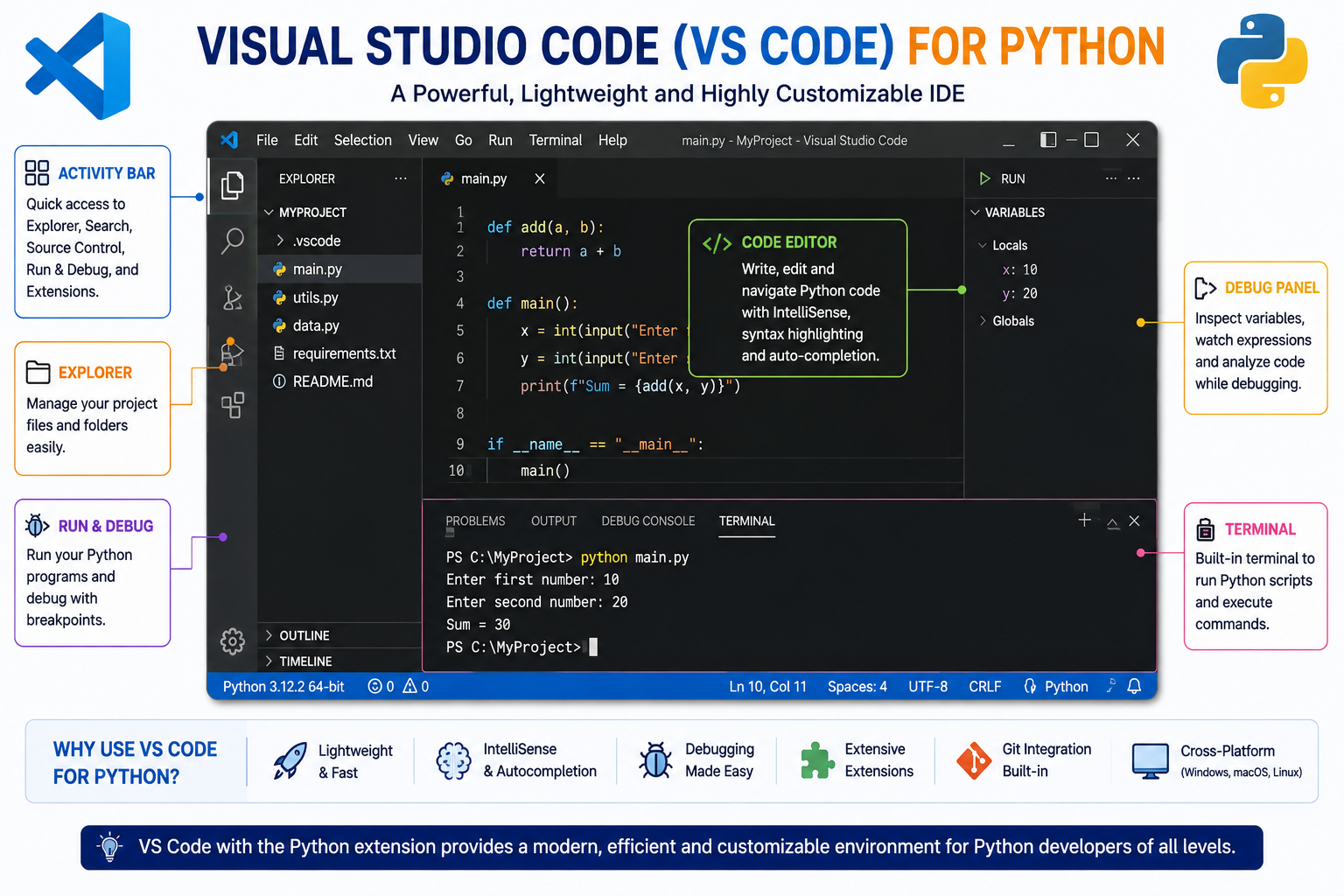Select the TERMINAL panel tab
This screenshot has width=1344, height=896.
[747, 521]
